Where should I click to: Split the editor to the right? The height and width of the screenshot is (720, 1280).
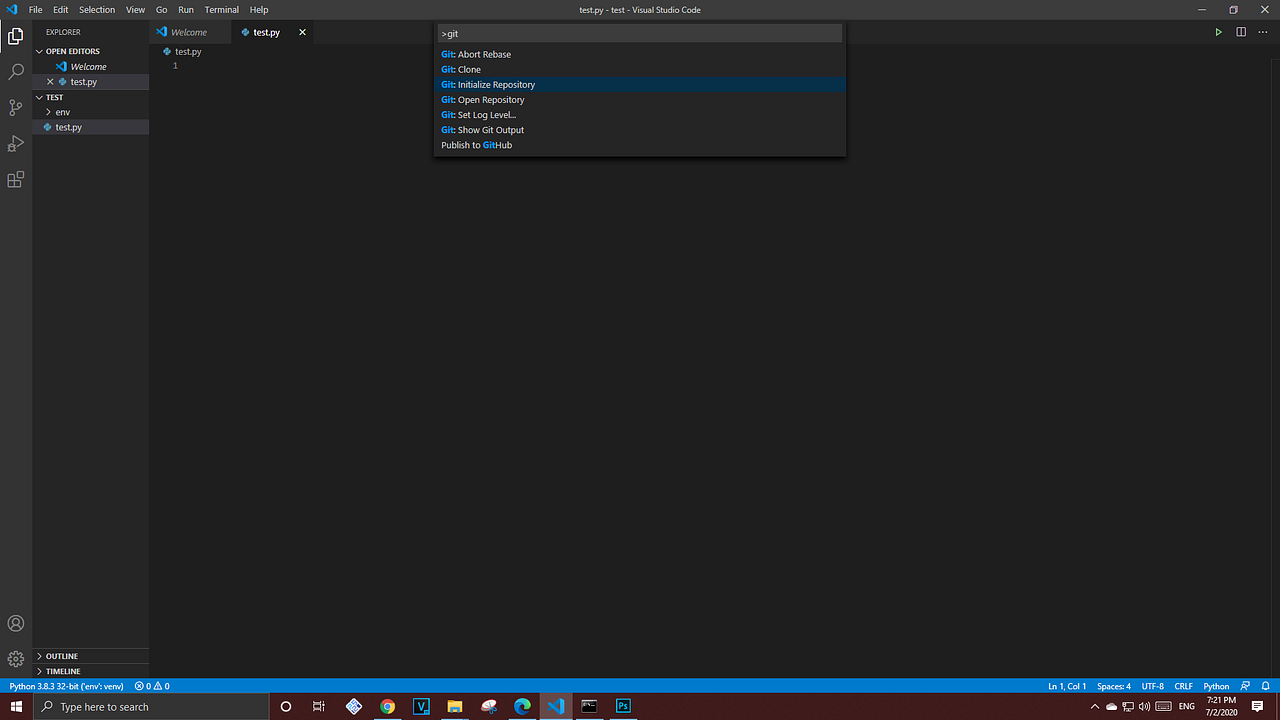pos(1240,31)
